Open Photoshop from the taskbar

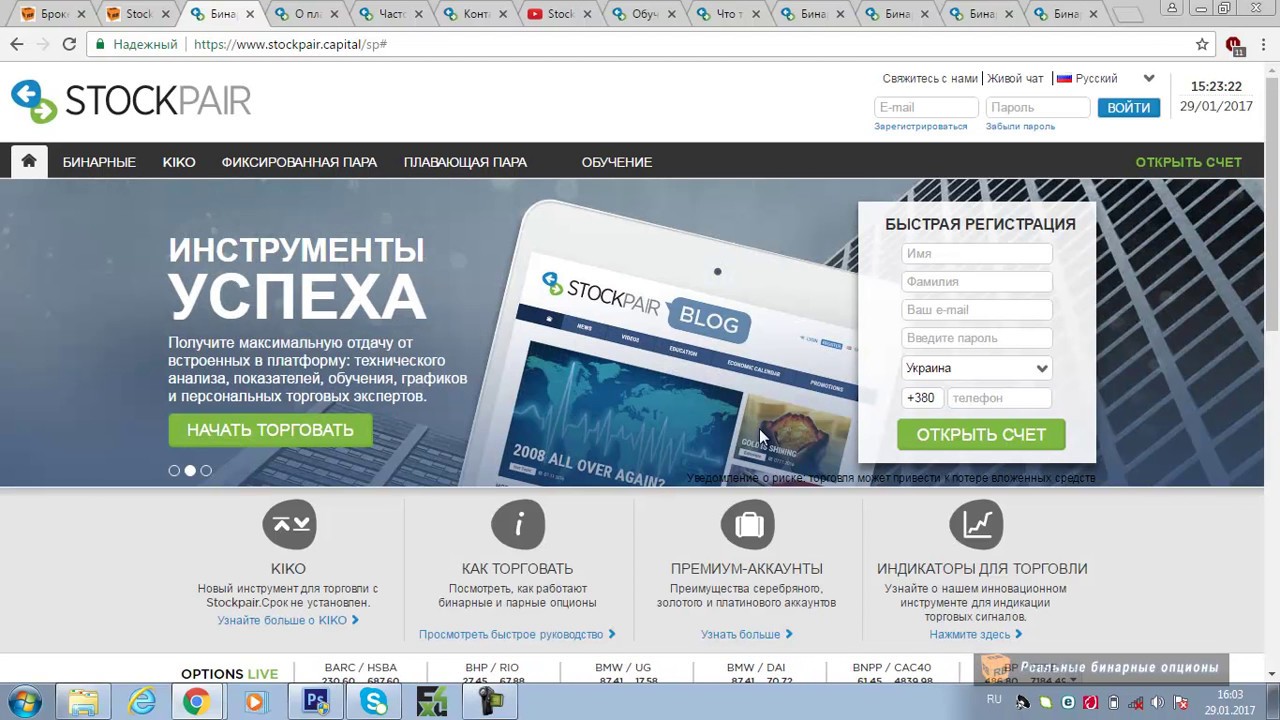pos(316,702)
